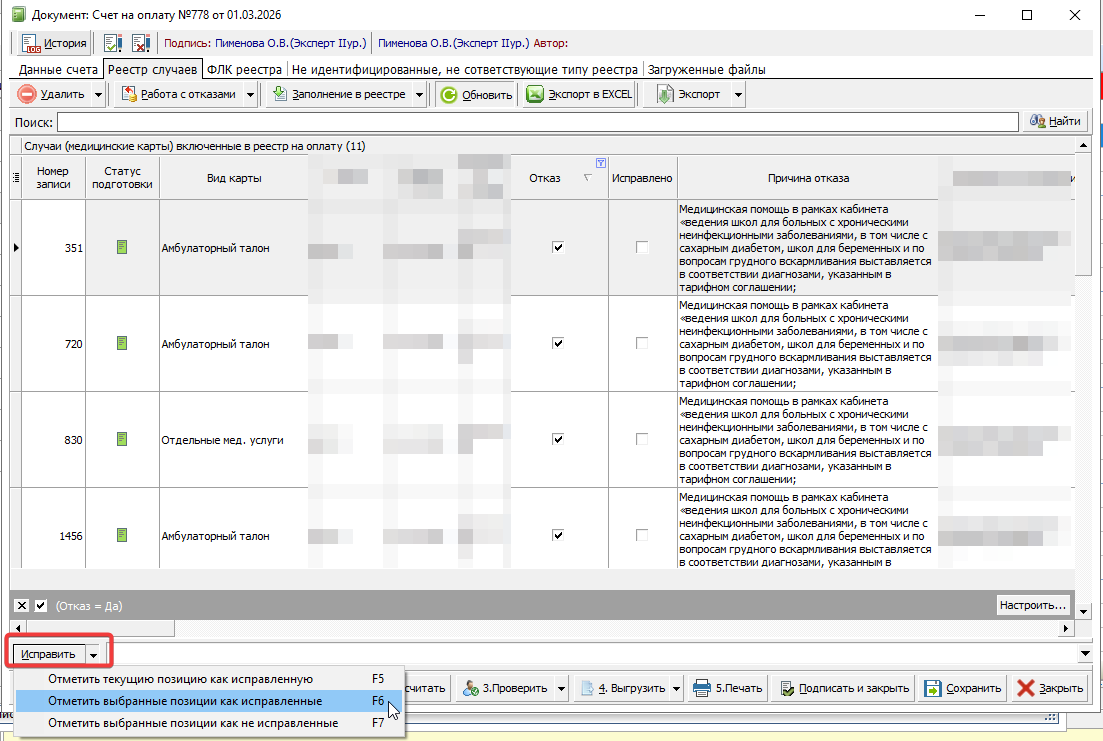Click the green card status icon in row 720
Image resolution: width=1103 pixels, height=741 pixels.
point(122,343)
